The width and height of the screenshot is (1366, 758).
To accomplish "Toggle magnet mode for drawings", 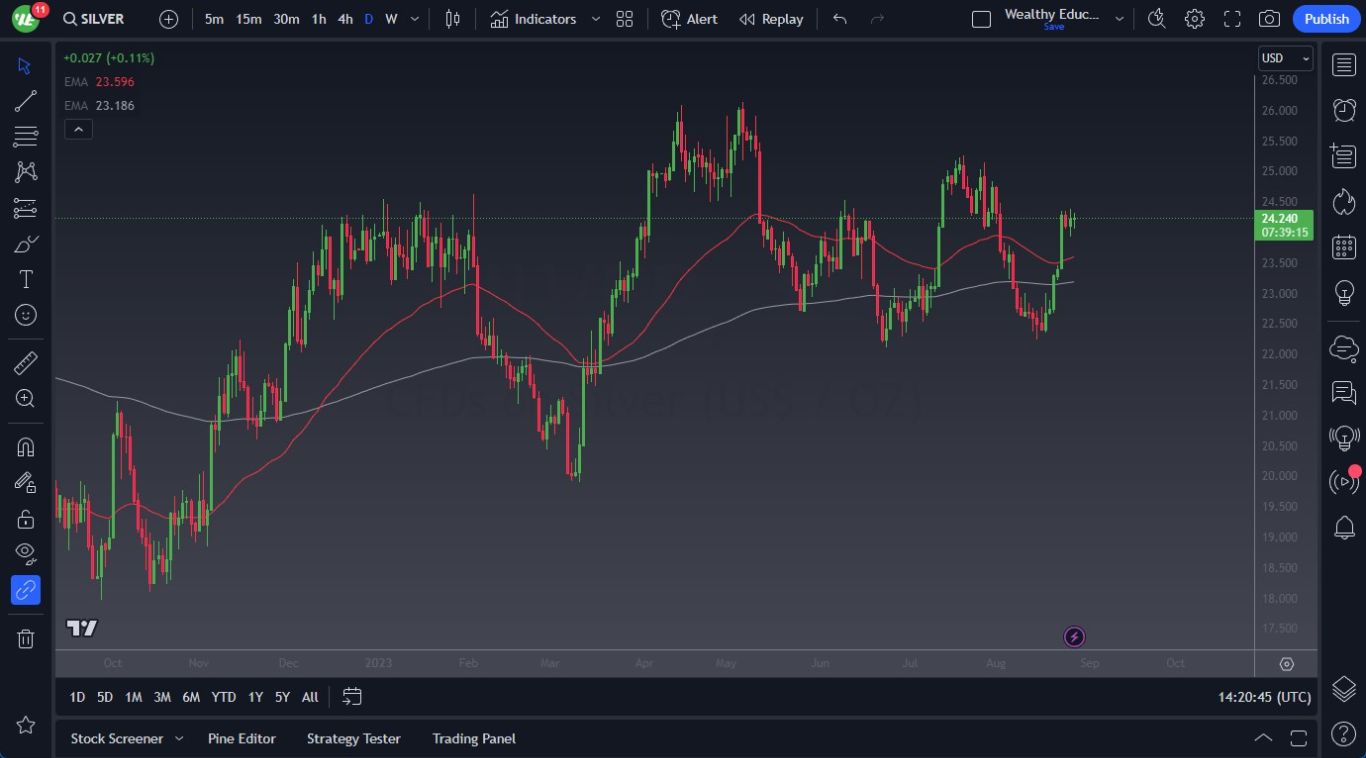I will pos(26,447).
